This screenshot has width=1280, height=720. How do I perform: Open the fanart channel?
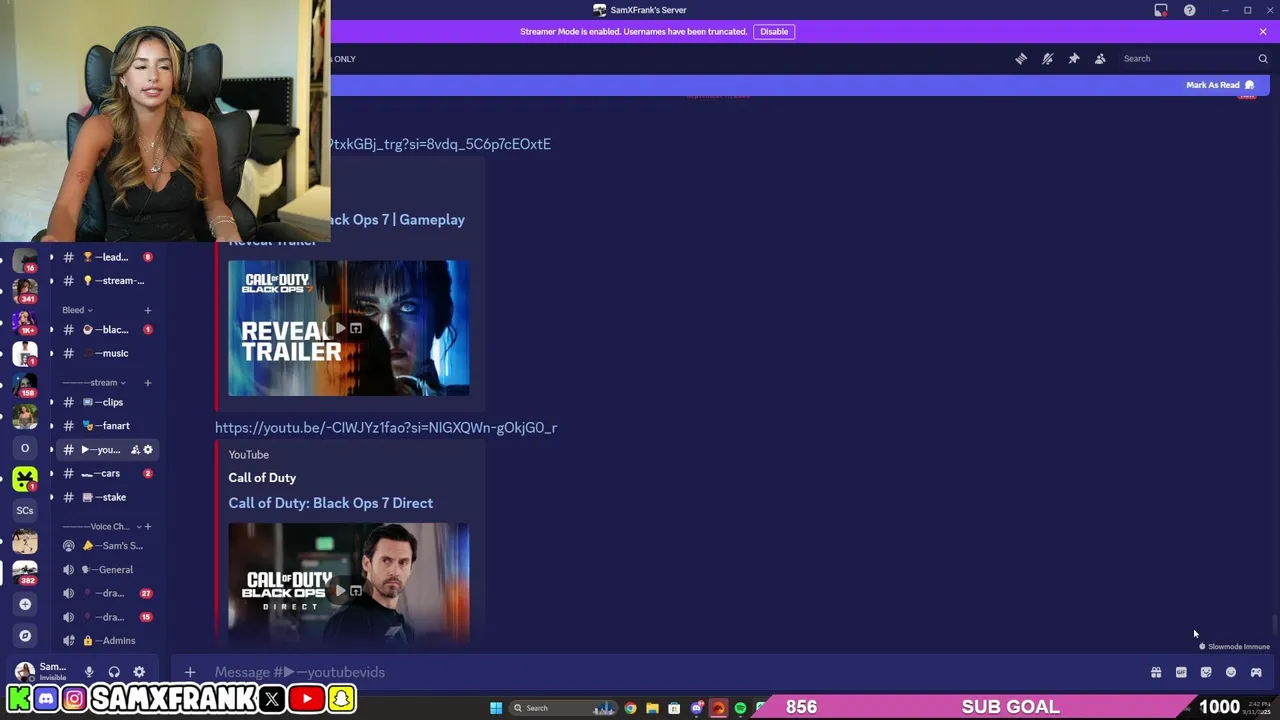[107, 426]
